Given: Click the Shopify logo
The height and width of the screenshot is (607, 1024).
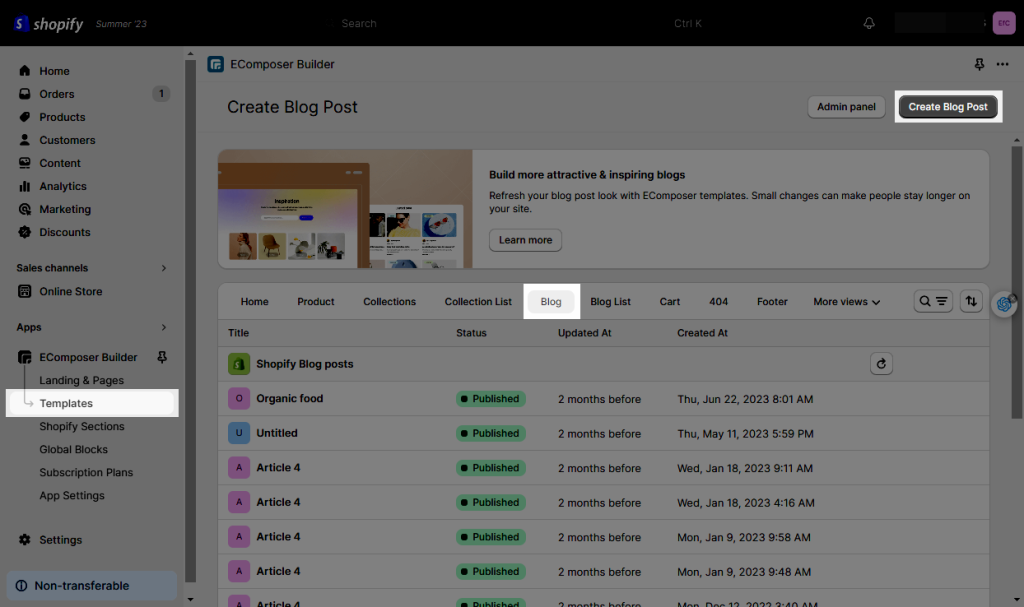Looking at the screenshot, I should click(x=48, y=24).
